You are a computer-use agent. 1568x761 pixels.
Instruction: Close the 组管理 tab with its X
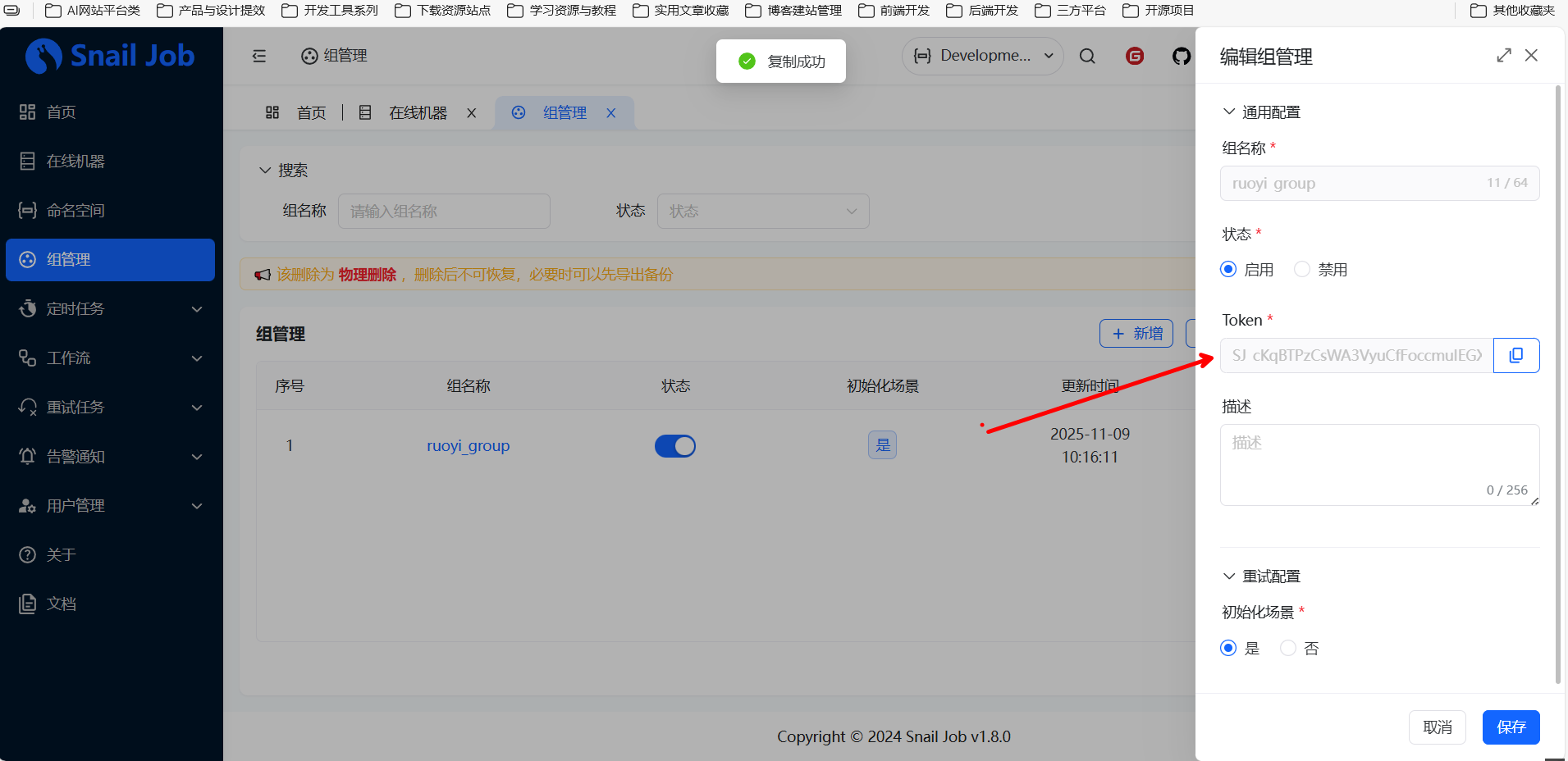(610, 113)
